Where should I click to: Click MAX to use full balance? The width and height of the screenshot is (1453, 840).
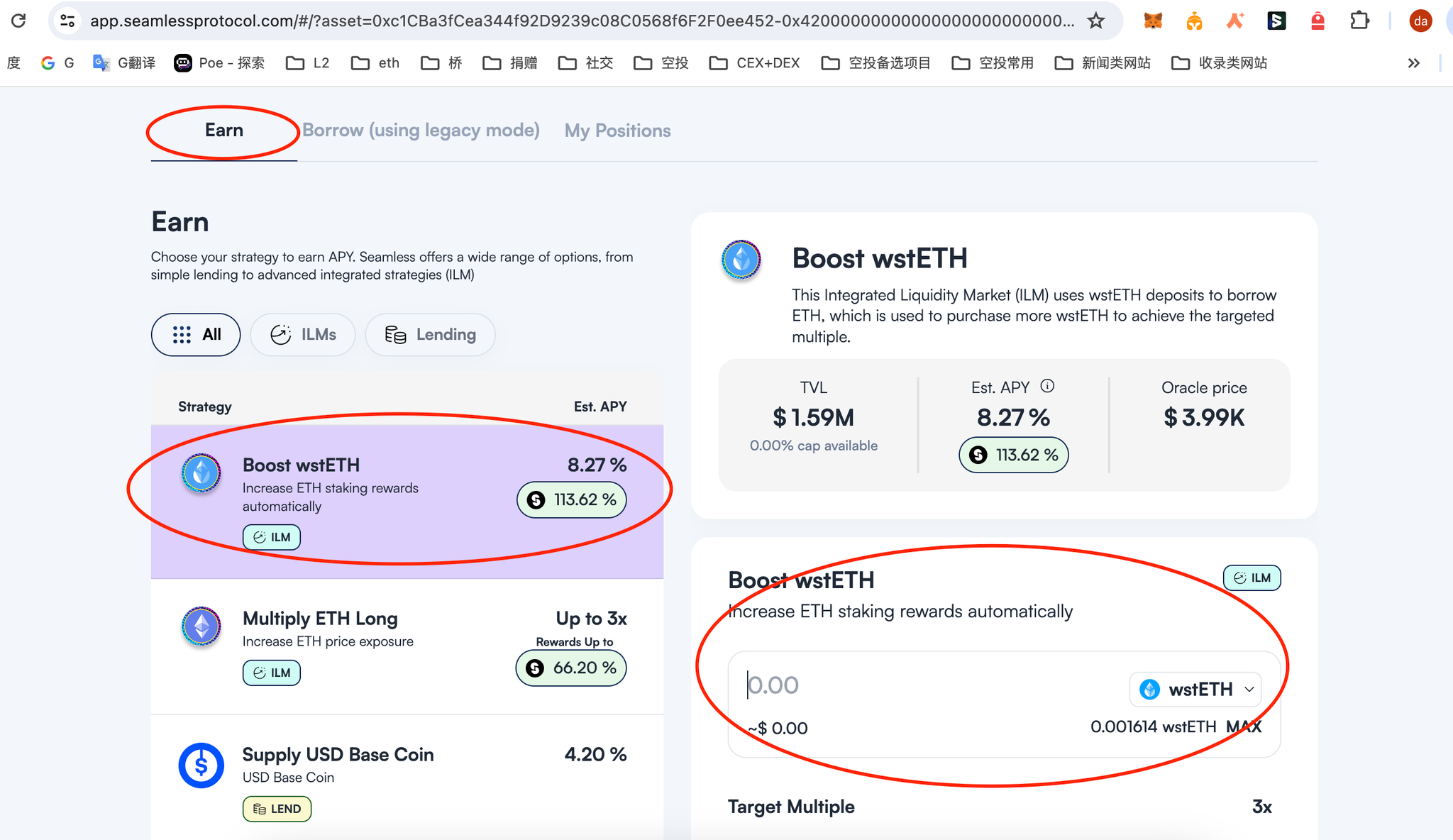1244,726
